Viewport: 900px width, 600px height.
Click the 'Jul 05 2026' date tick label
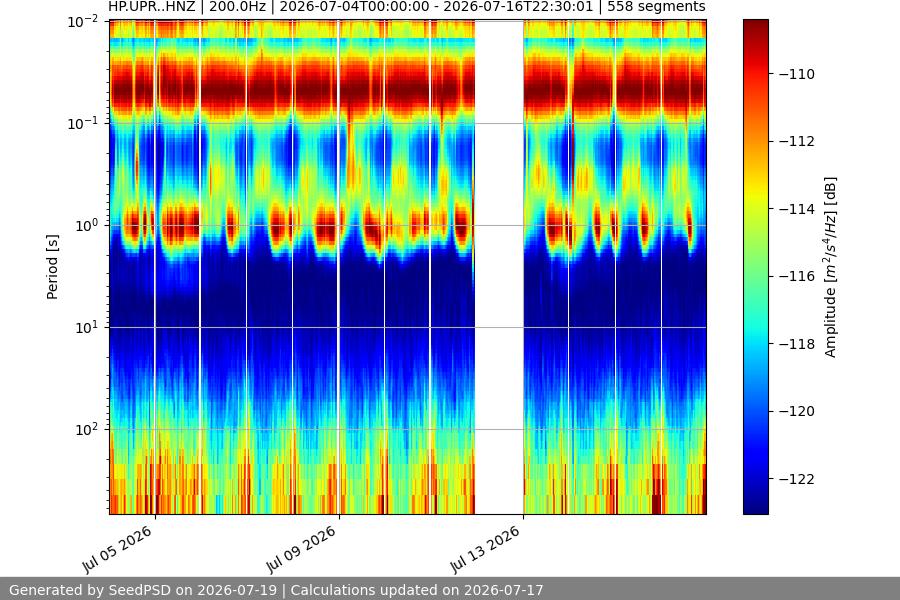[x=118, y=549]
